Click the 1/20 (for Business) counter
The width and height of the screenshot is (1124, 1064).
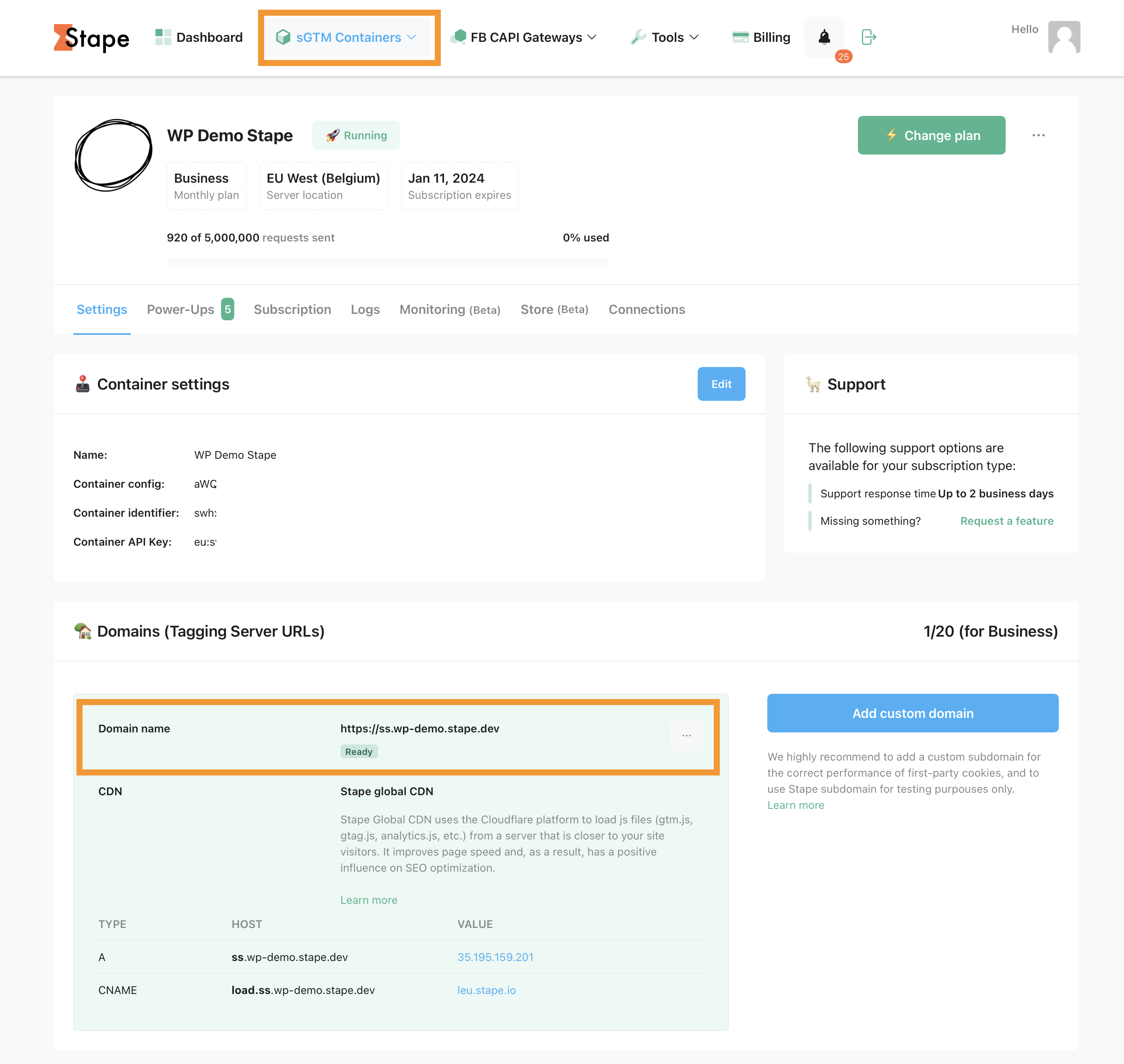coord(991,631)
